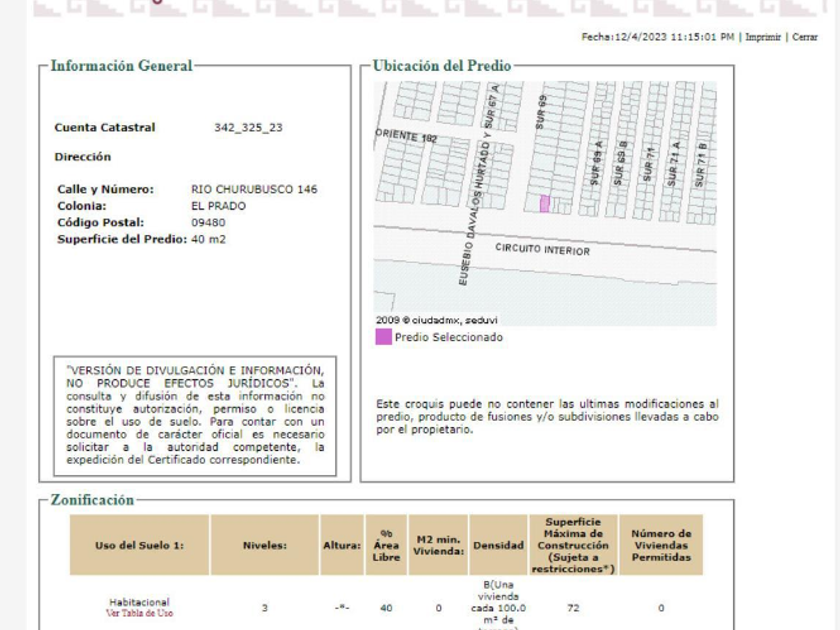Click the SUR 69 street label on the map

(x=541, y=112)
